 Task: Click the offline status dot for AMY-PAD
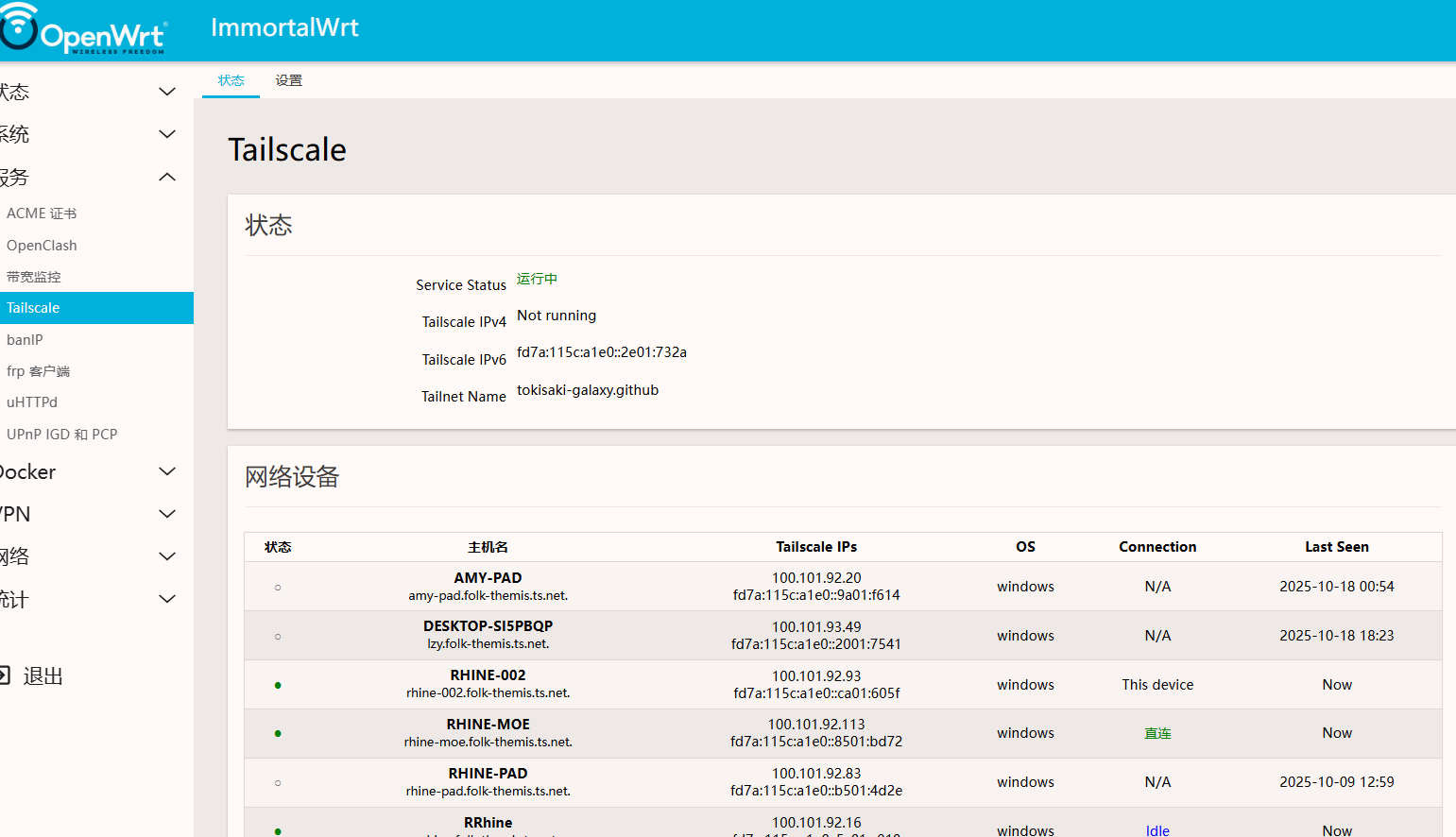coord(278,588)
